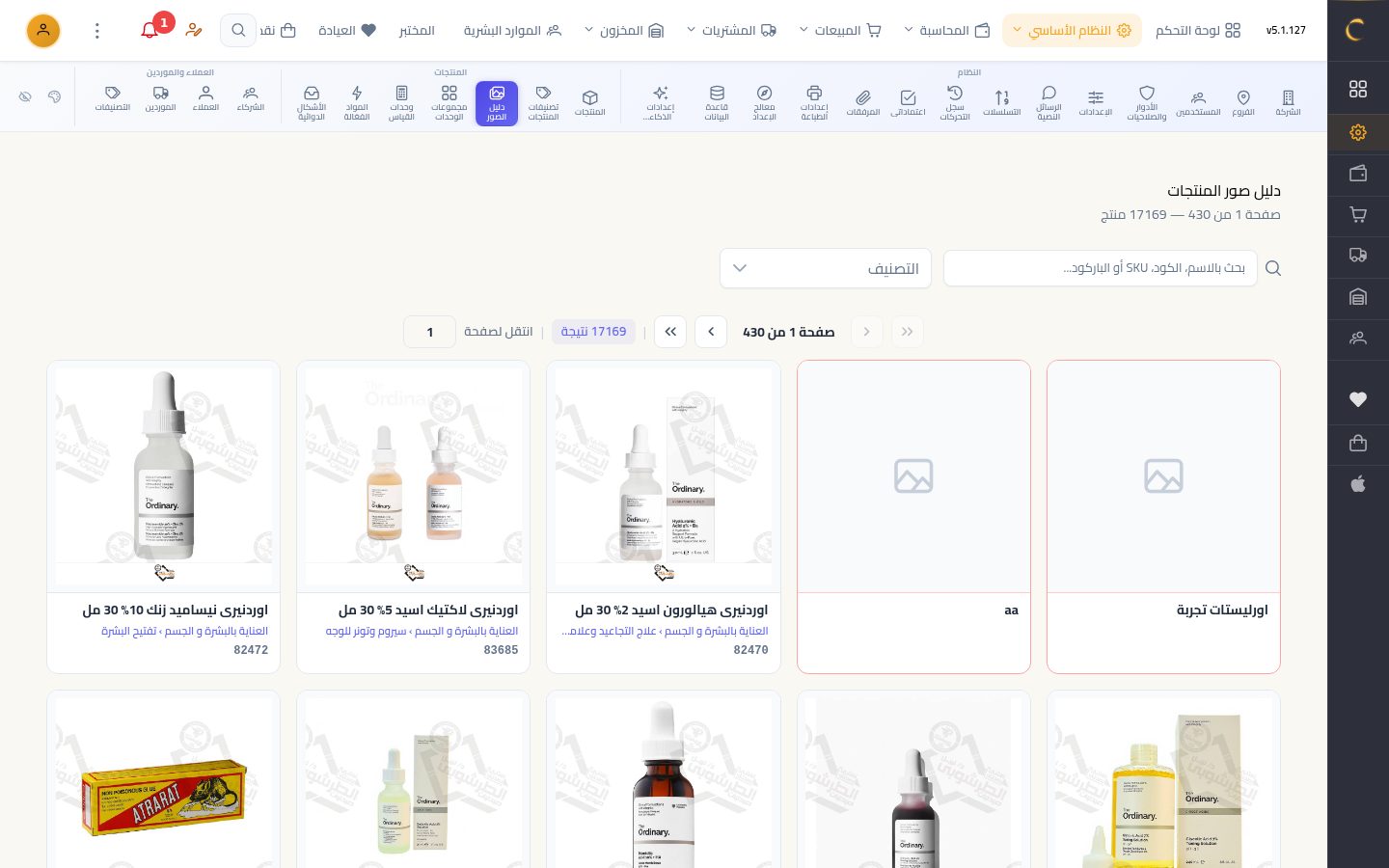Open الشركة (Company) settings in toolbar

click(x=1288, y=103)
